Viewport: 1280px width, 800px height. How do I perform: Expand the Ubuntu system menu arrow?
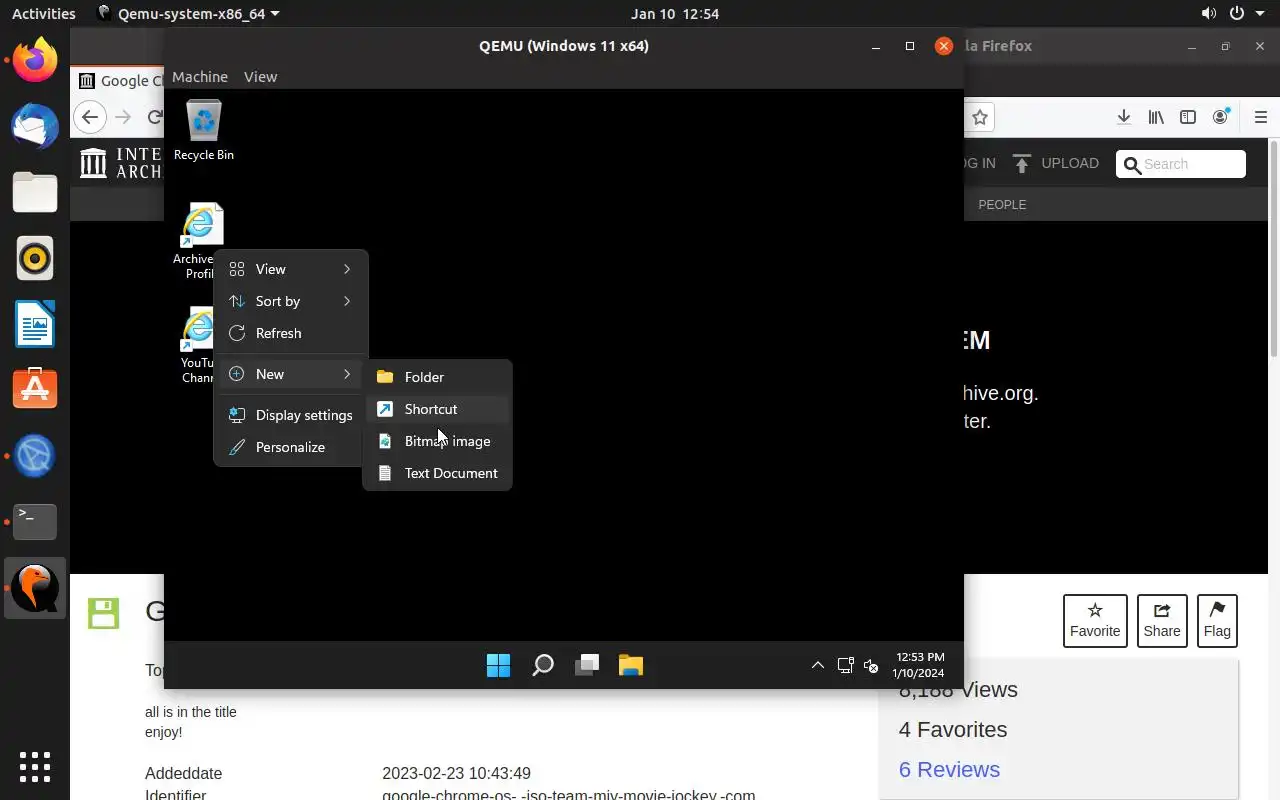(1259, 13)
